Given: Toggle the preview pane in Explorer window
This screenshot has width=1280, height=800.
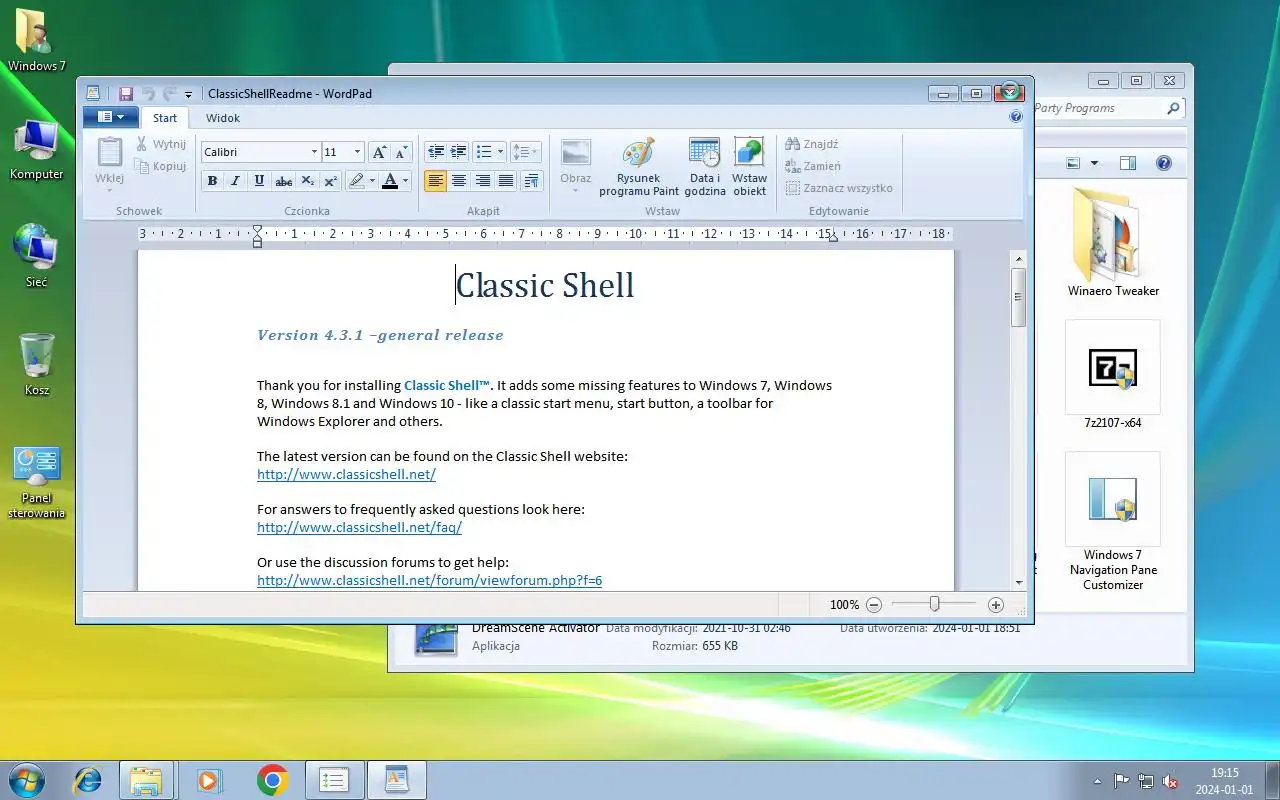Looking at the screenshot, I should pos(1128,163).
